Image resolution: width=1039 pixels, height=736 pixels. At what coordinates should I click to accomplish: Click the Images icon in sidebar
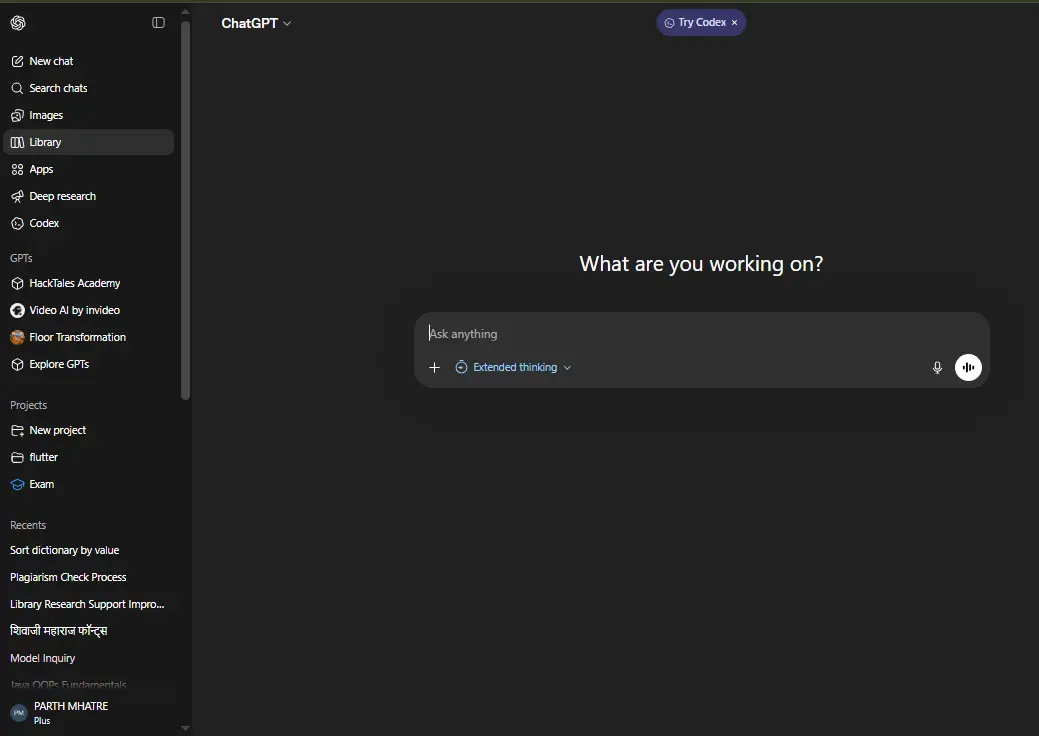tap(18, 115)
